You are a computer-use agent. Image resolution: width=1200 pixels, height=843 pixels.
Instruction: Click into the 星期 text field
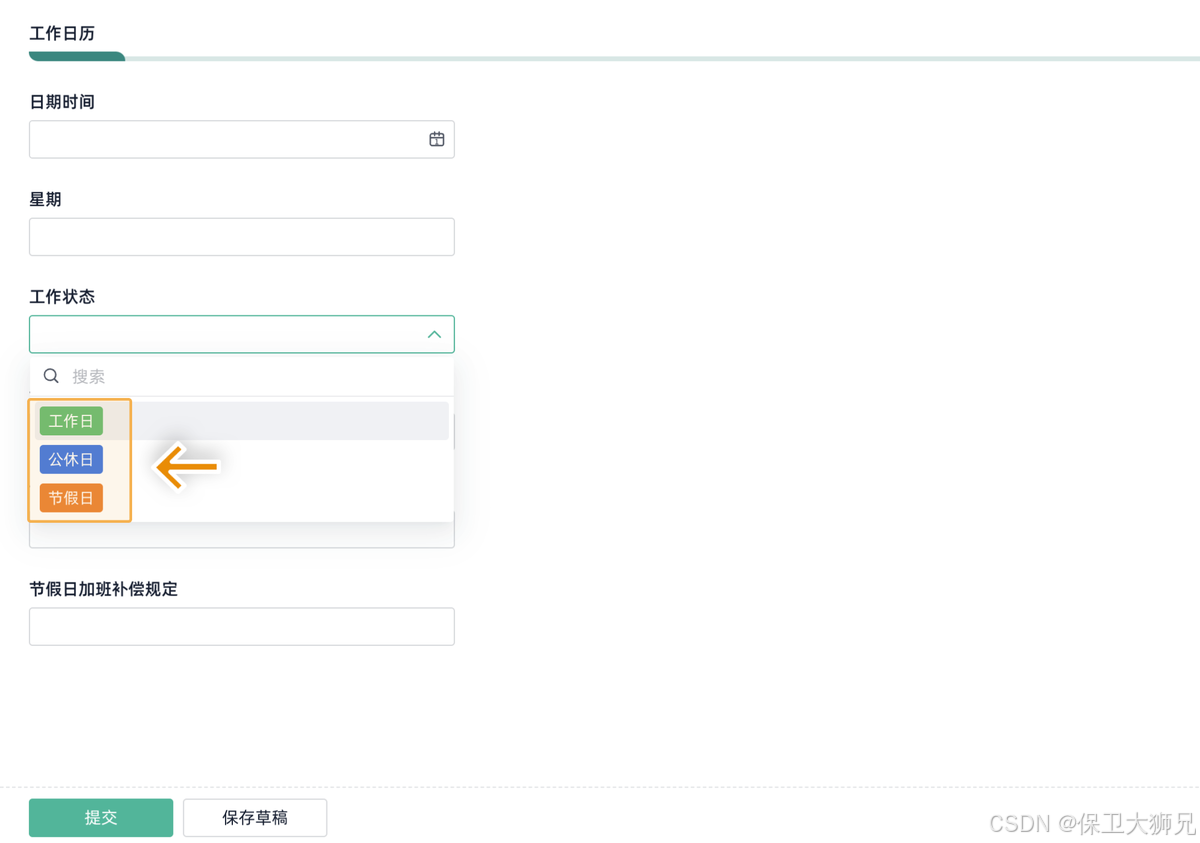click(x=242, y=237)
